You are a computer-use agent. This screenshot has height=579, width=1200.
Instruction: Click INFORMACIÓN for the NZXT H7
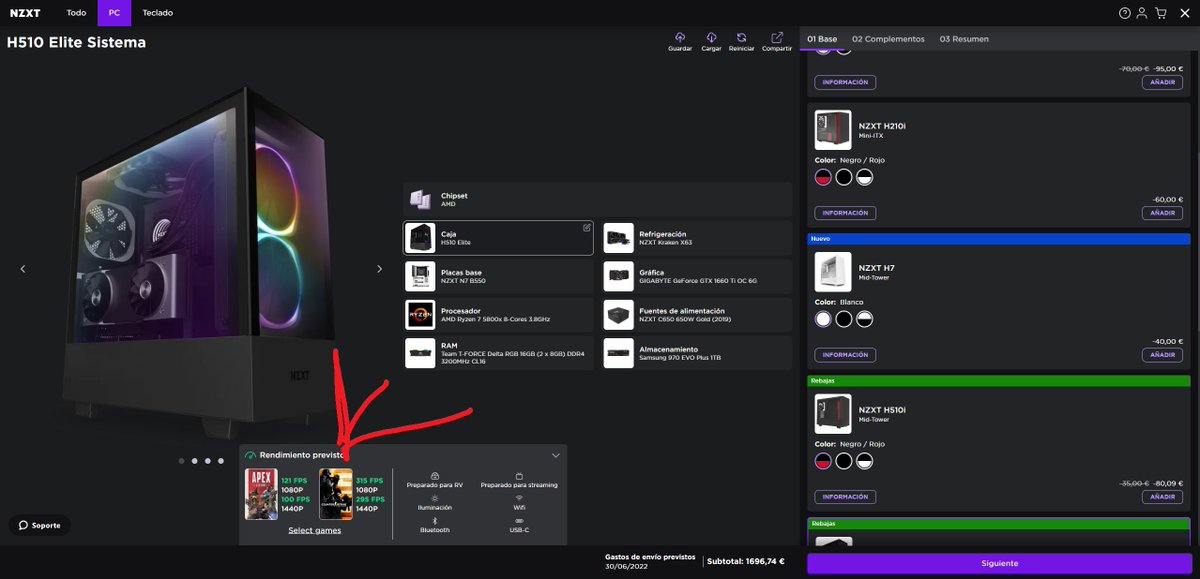(x=845, y=355)
